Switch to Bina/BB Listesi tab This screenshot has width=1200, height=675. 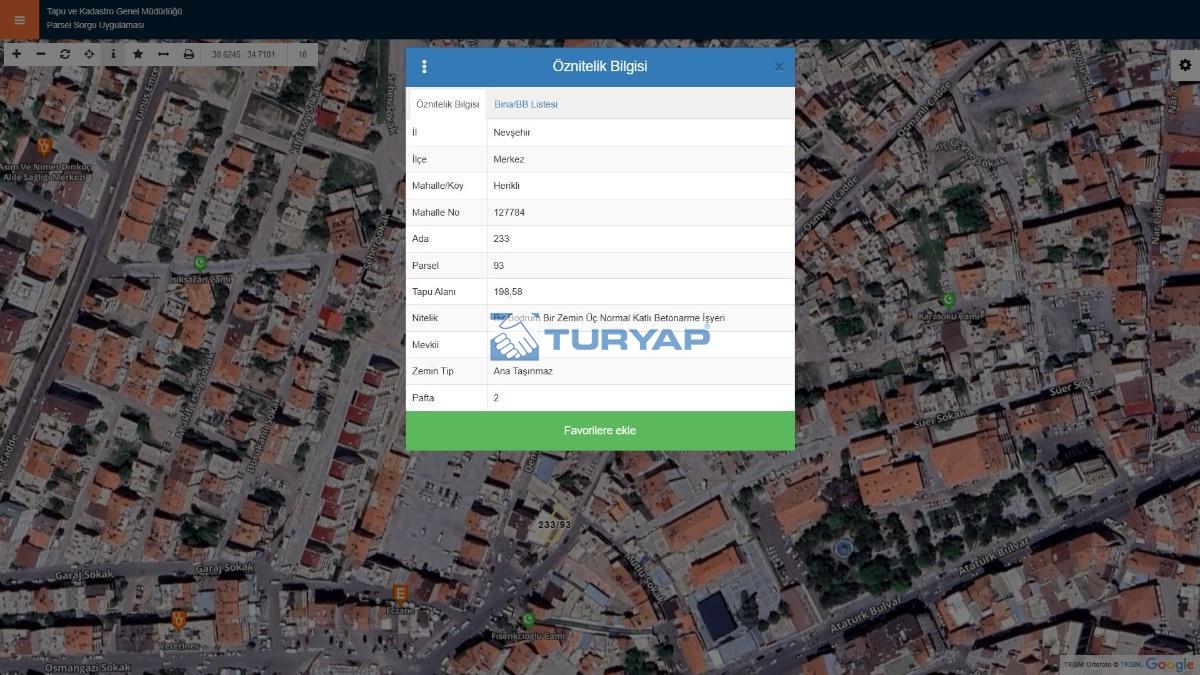tap(526, 104)
